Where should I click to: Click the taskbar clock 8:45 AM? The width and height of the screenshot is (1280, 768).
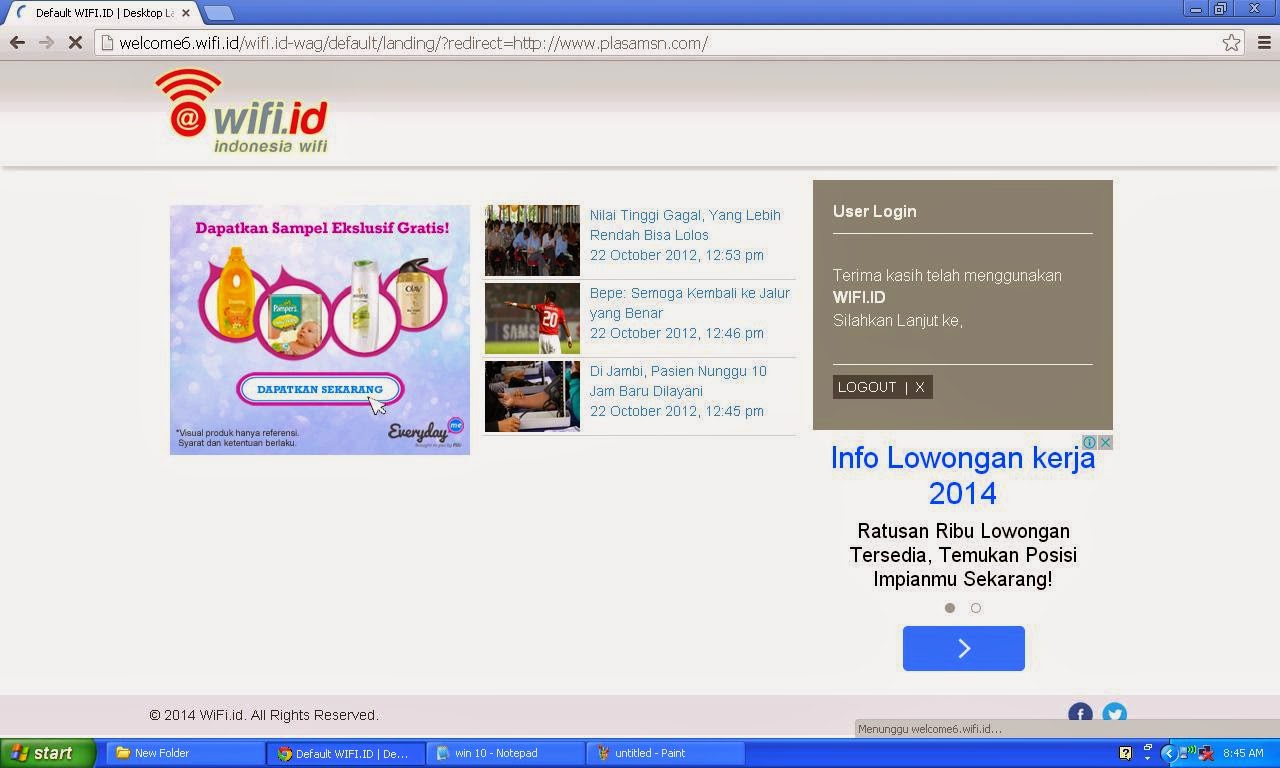pos(1243,753)
